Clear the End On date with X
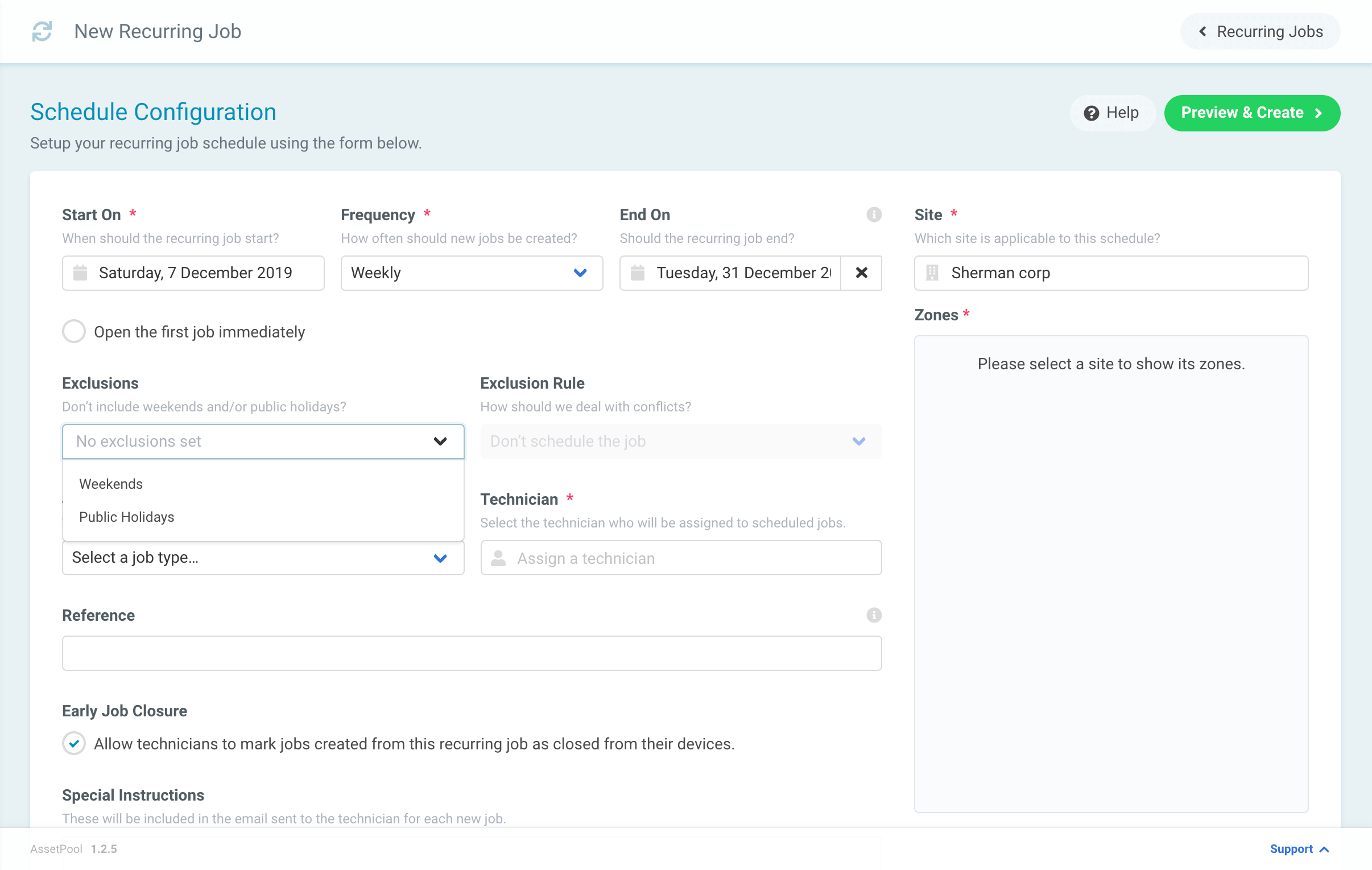Screen dimensions: 1372x870 [861, 273]
